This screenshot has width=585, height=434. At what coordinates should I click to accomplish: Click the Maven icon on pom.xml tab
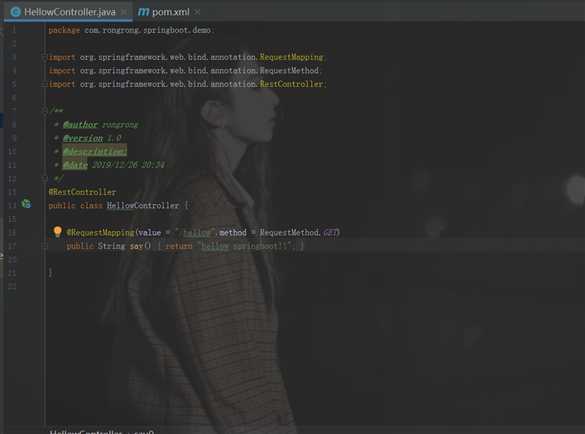pos(143,12)
